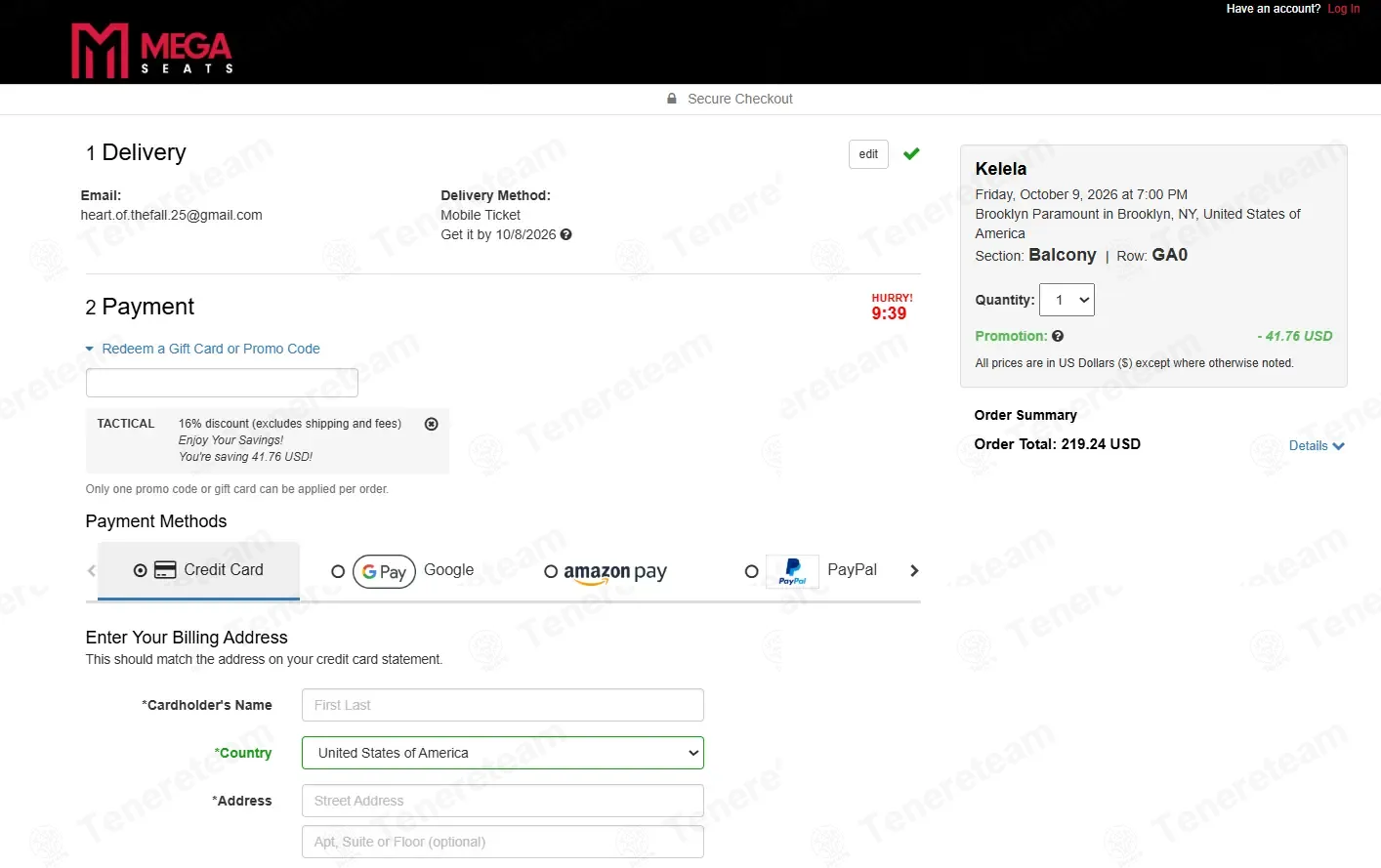This screenshot has width=1381, height=868.
Task: Remove the TACTICAL promo code
Action: coord(432,424)
